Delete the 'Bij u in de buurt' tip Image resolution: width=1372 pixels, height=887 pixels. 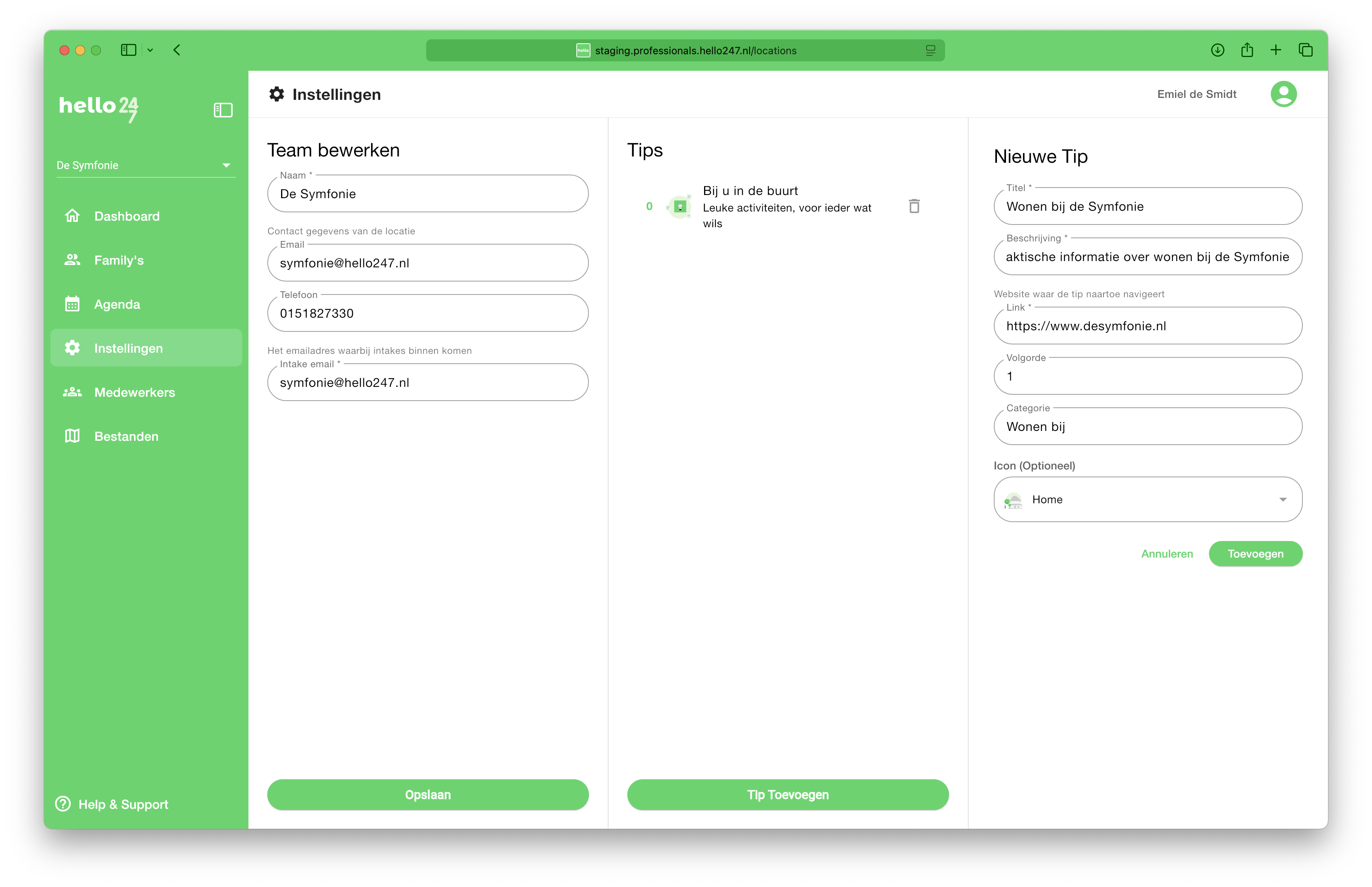pos(914,206)
